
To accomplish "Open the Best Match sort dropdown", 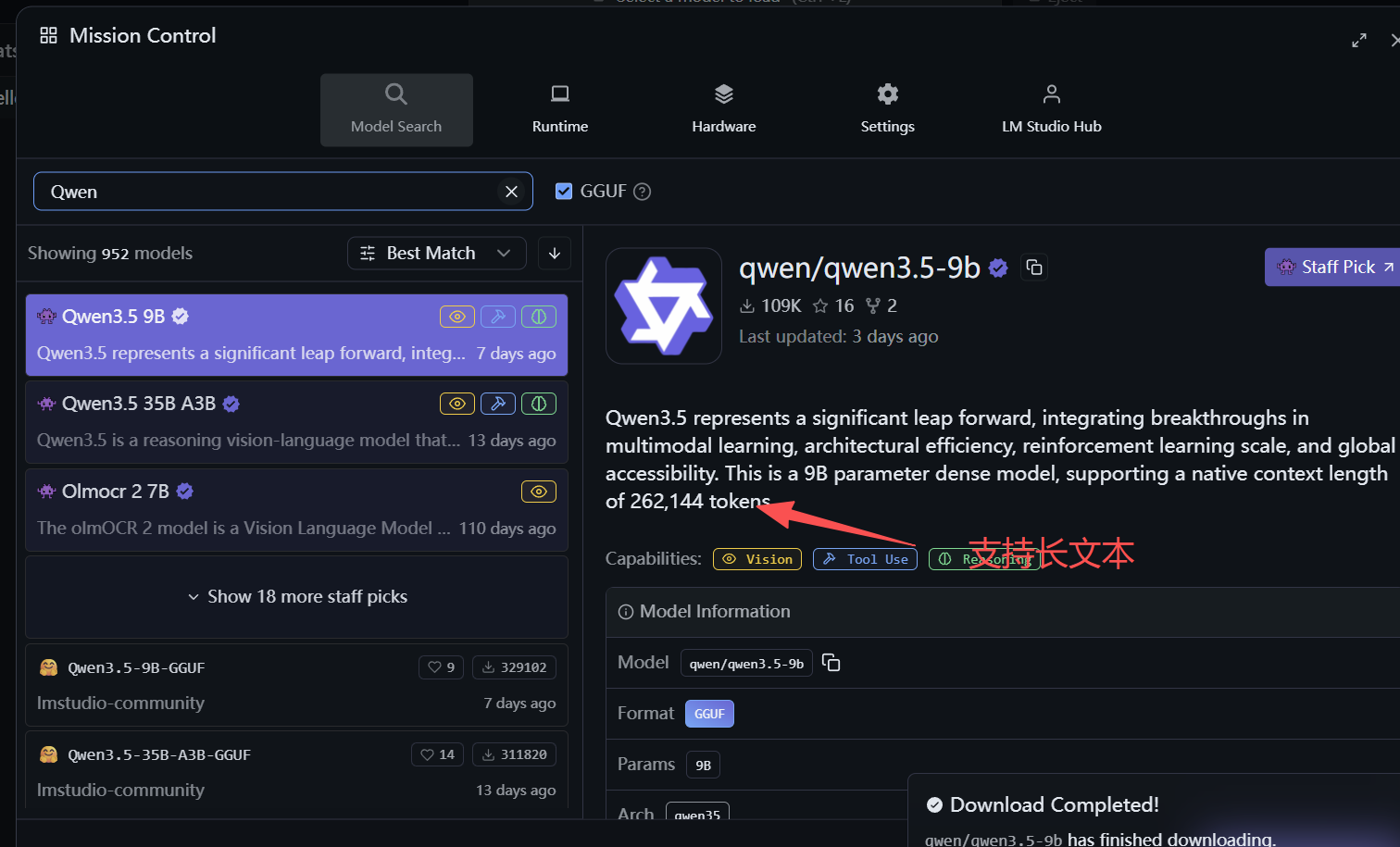I will coord(437,254).
